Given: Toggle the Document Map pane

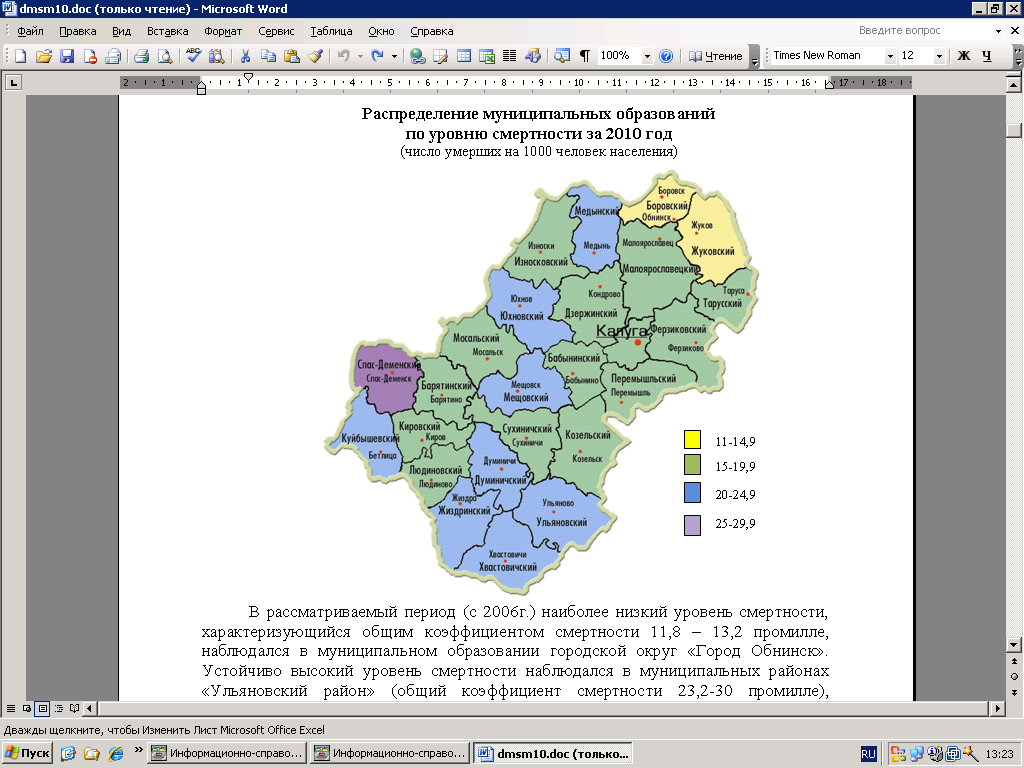Looking at the screenshot, I should click(x=562, y=56).
